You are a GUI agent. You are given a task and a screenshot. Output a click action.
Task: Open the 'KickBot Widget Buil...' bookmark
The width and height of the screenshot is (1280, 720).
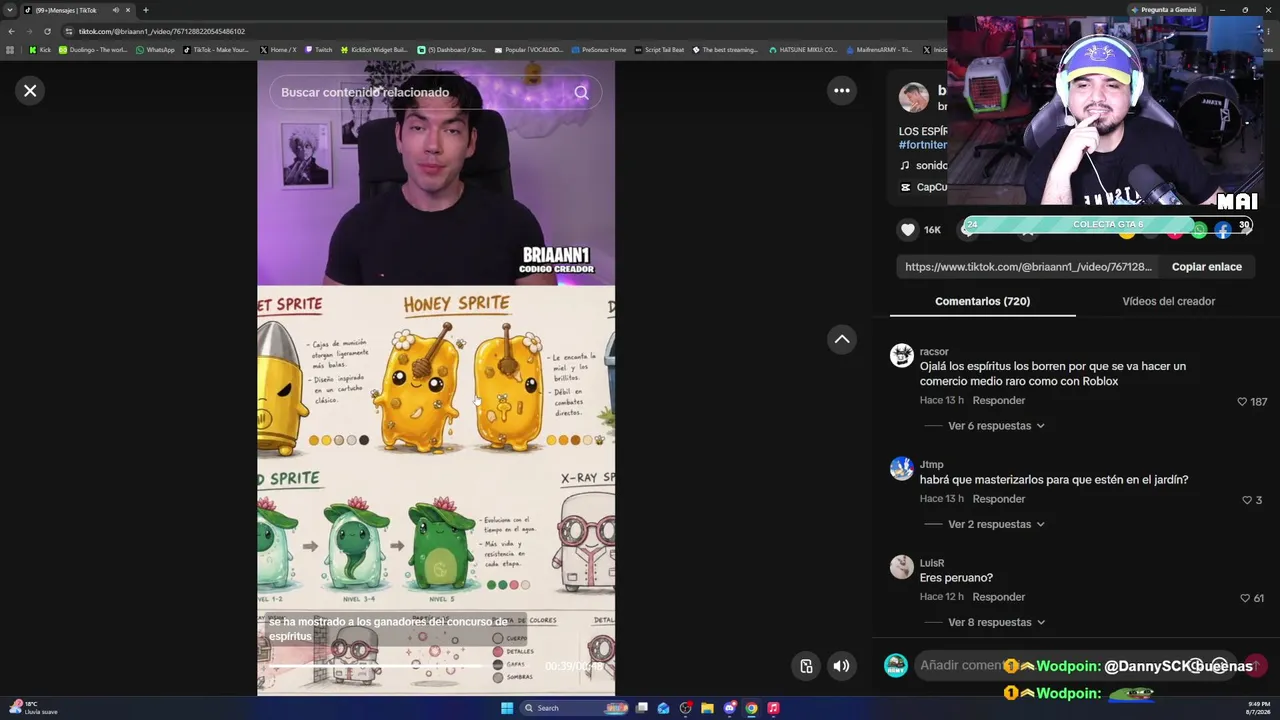(x=374, y=50)
